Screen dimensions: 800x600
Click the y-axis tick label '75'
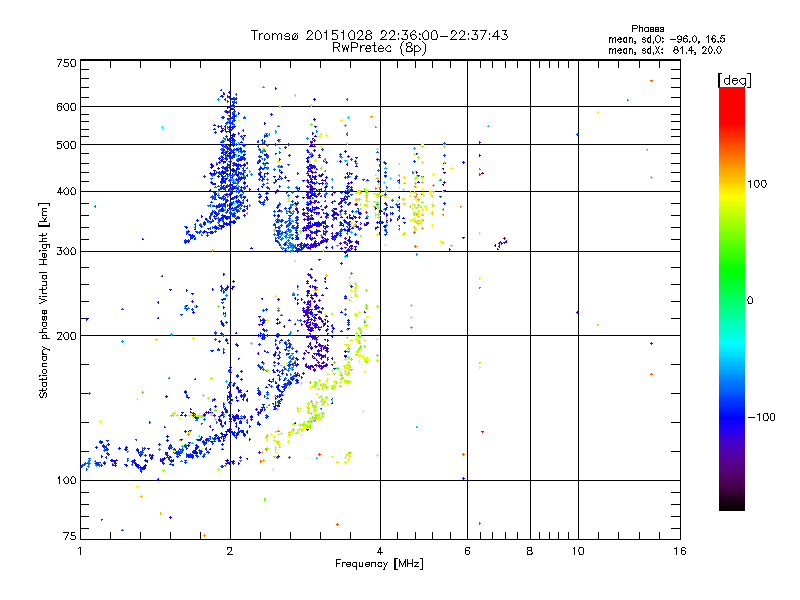pyautogui.click(x=70, y=536)
